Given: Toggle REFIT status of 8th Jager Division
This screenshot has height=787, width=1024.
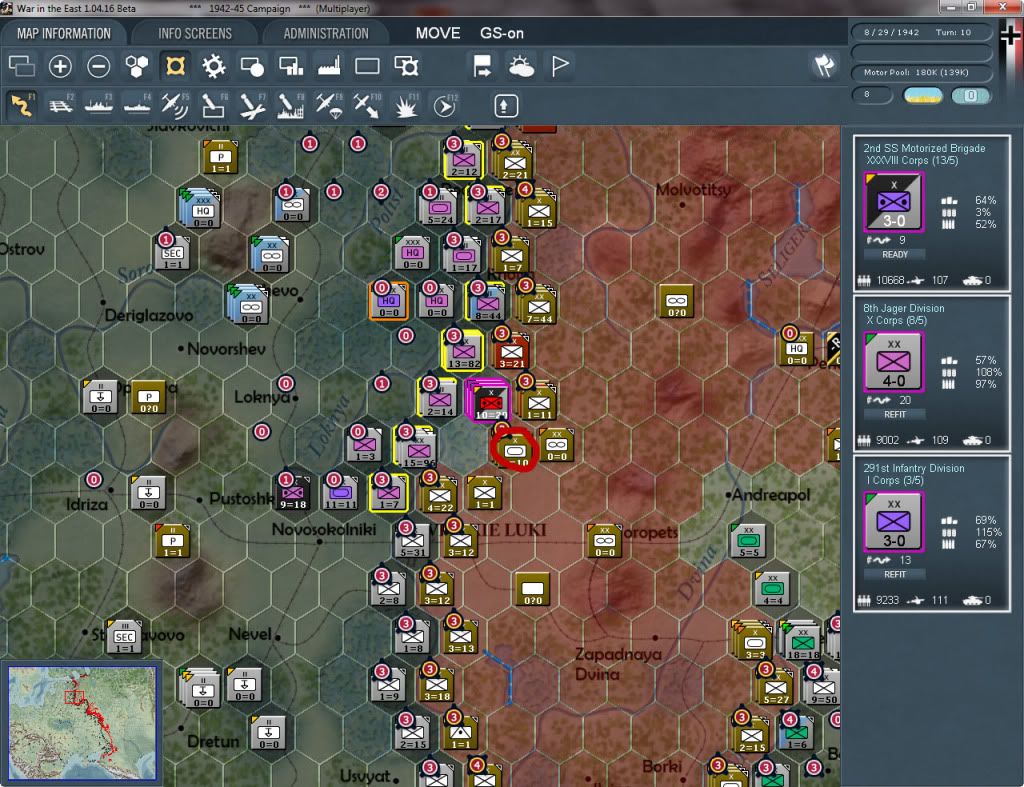Looking at the screenshot, I should 895,415.
